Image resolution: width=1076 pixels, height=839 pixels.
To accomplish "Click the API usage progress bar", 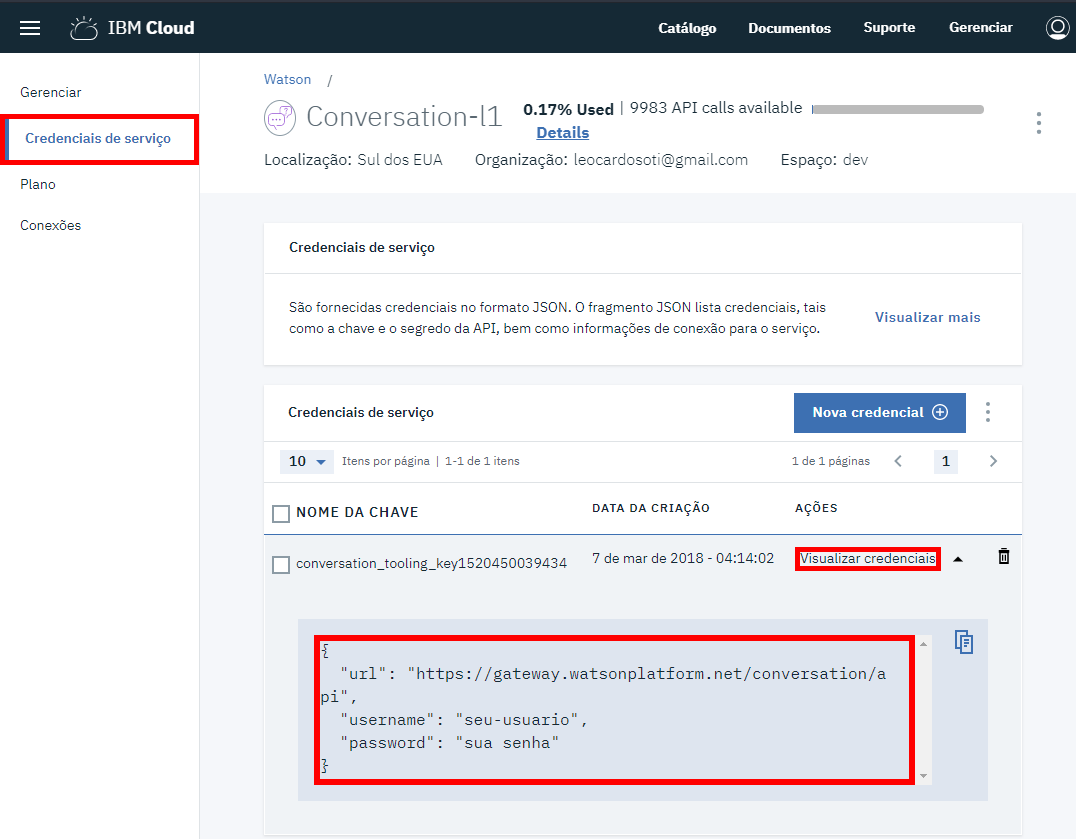I will pyautogui.click(x=897, y=109).
